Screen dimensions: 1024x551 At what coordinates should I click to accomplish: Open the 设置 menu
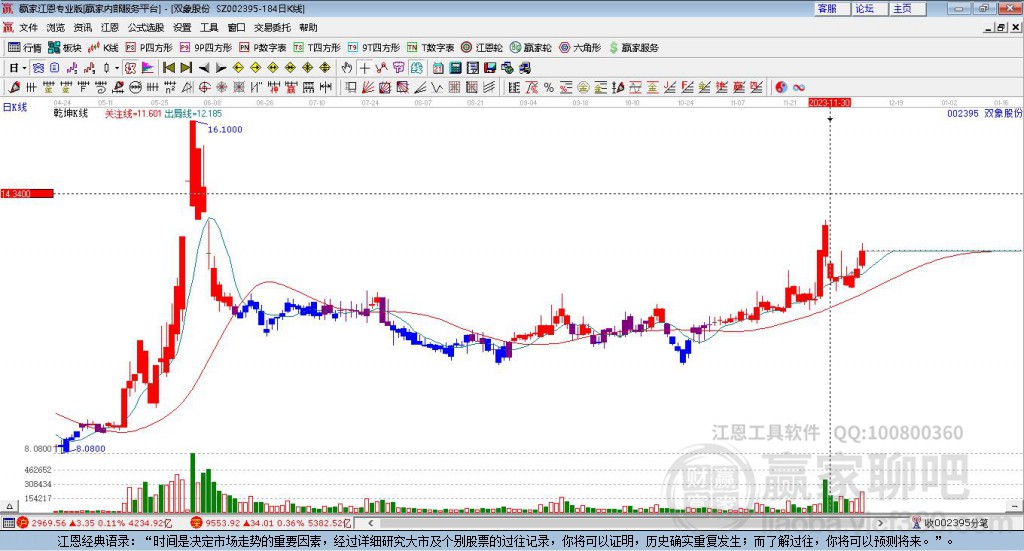(x=182, y=27)
